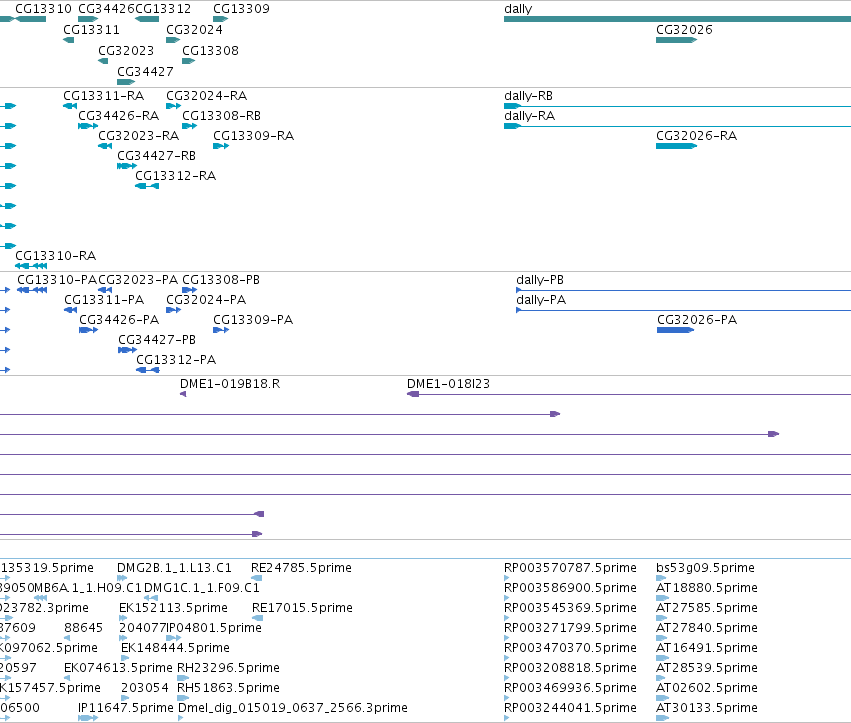Open the CG32024-PA protein feature
851x723 pixels.
point(173,310)
